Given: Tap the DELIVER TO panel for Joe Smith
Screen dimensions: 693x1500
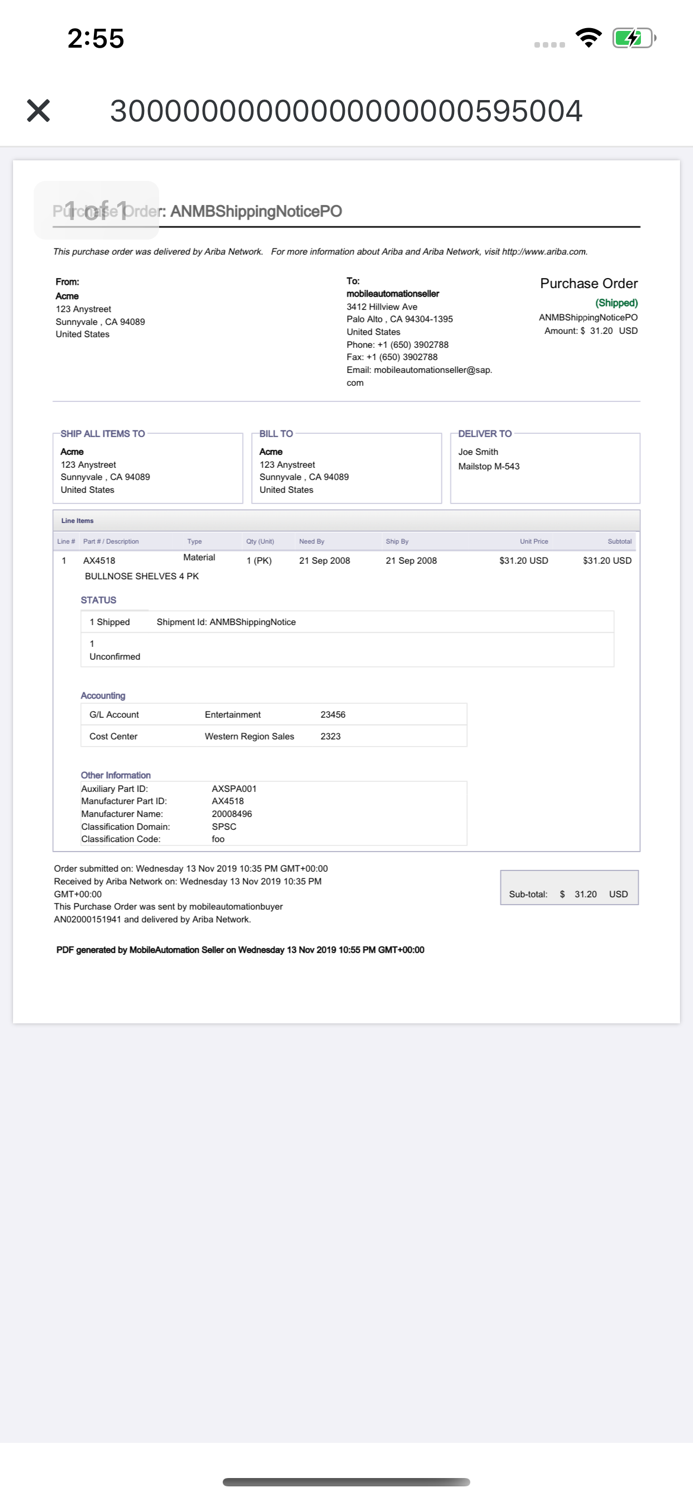Looking at the screenshot, I should tap(544, 466).
